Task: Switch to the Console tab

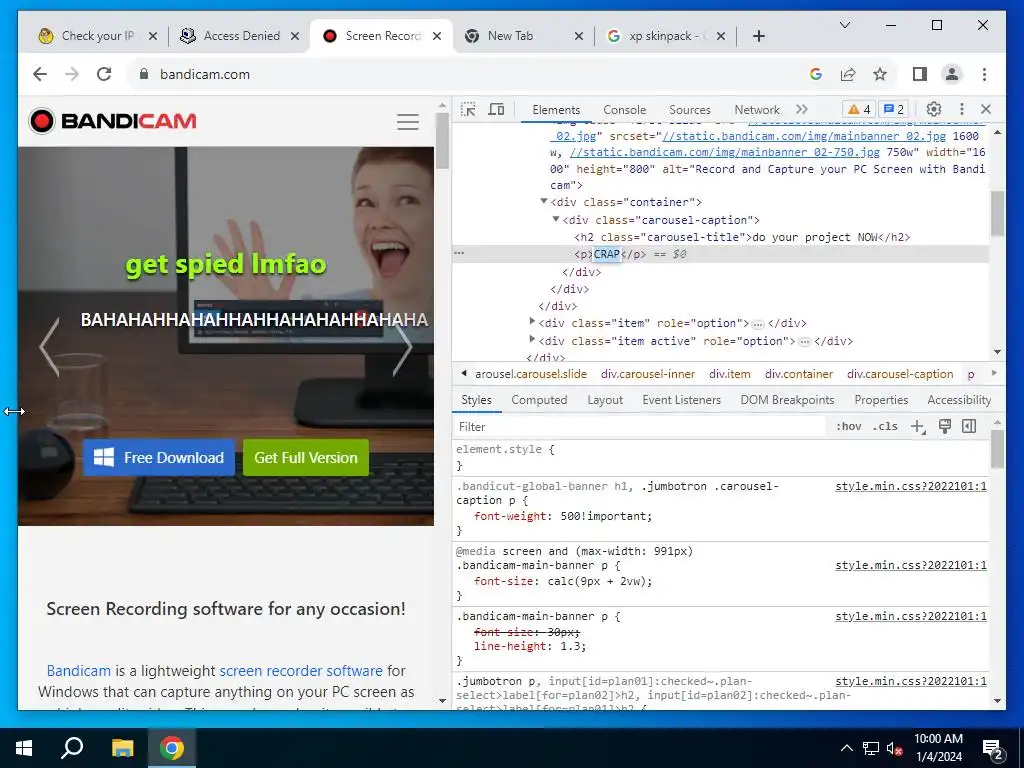Action: (624, 110)
